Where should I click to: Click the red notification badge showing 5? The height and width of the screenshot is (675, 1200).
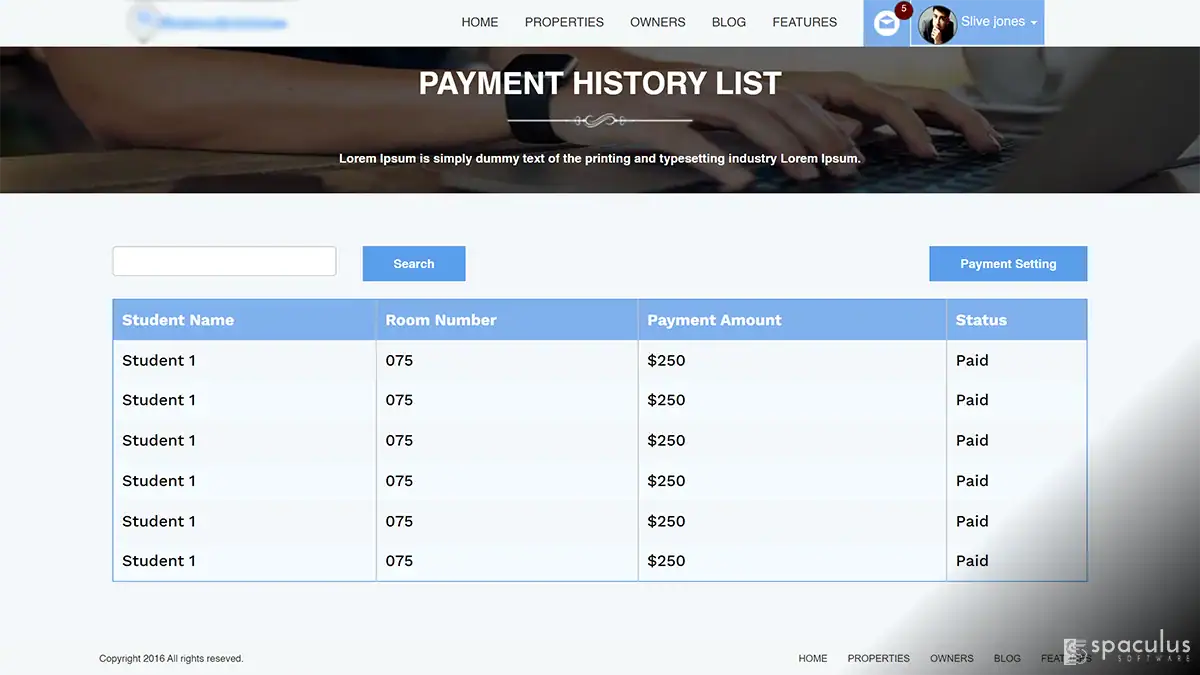click(904, 10)
